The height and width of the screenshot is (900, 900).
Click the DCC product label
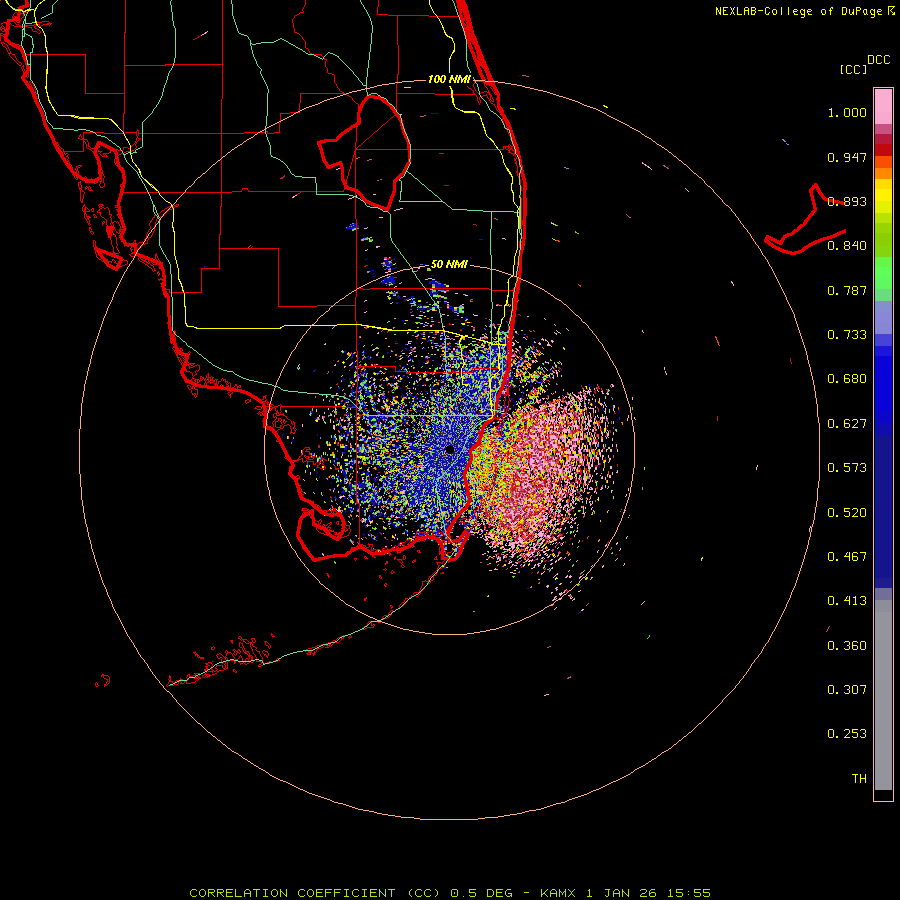pos(878,60)
